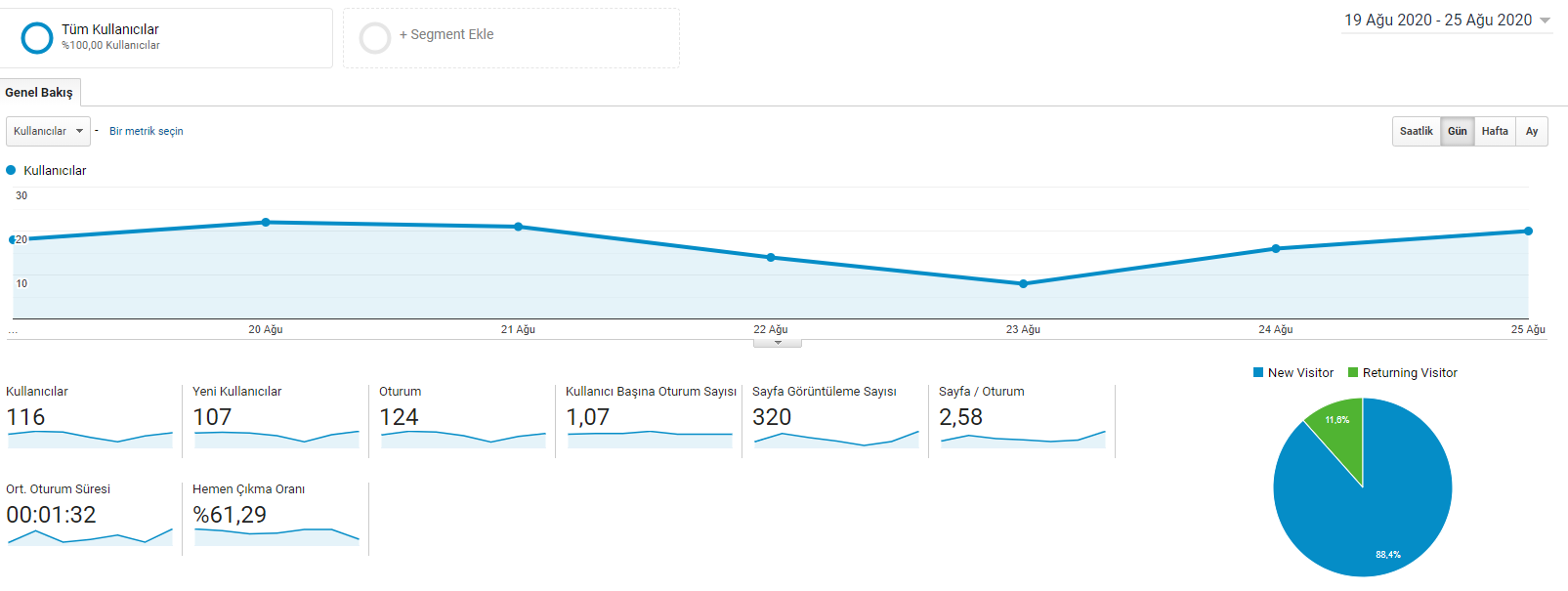
Task: Click the Kullanıcılar legend dot above the chart
Action: (x=11, y=170)
